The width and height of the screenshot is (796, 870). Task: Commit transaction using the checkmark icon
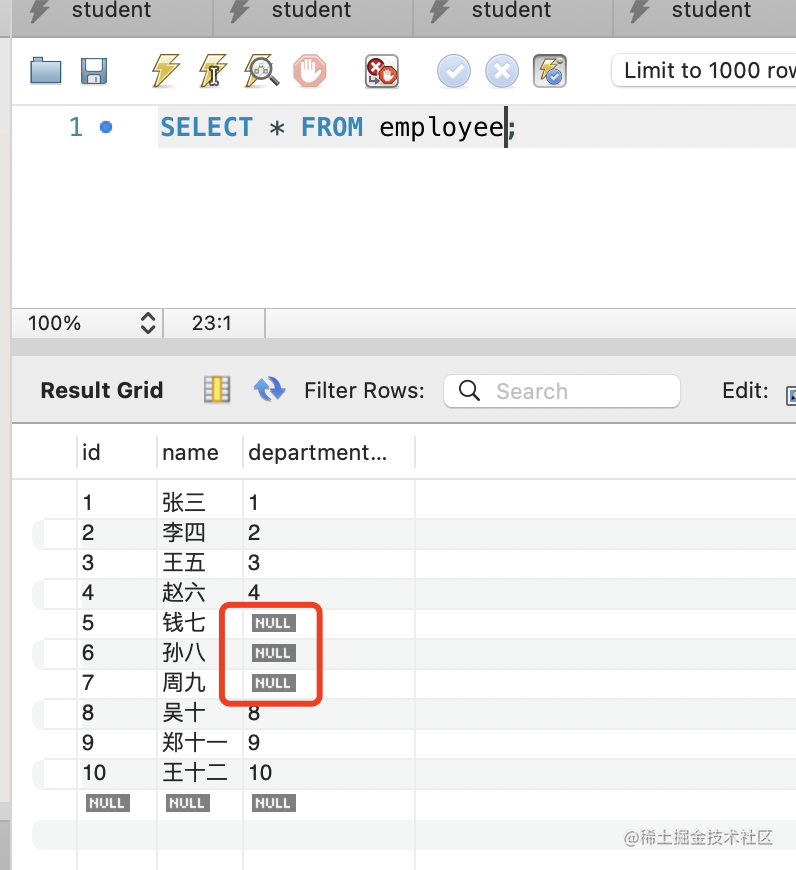[x=454, y=71]
